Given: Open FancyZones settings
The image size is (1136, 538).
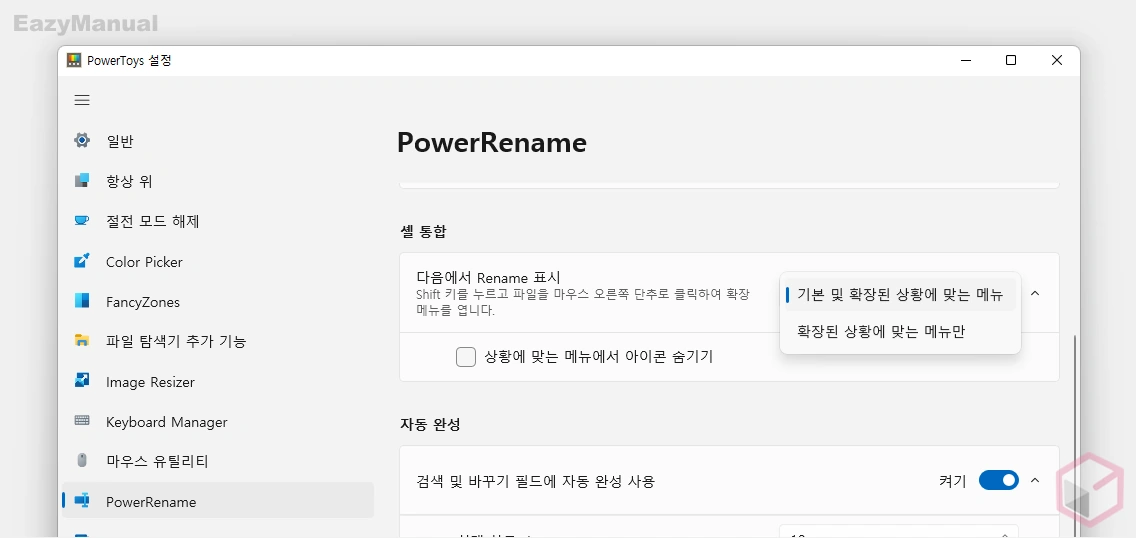Looking at the screenshot, I should [x=218, y=301].
